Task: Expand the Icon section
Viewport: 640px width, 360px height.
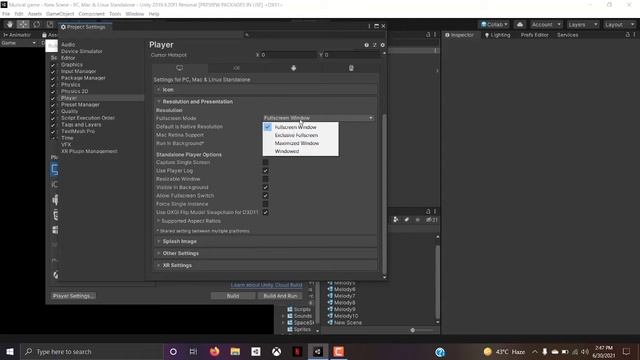Action: (265, 89)
